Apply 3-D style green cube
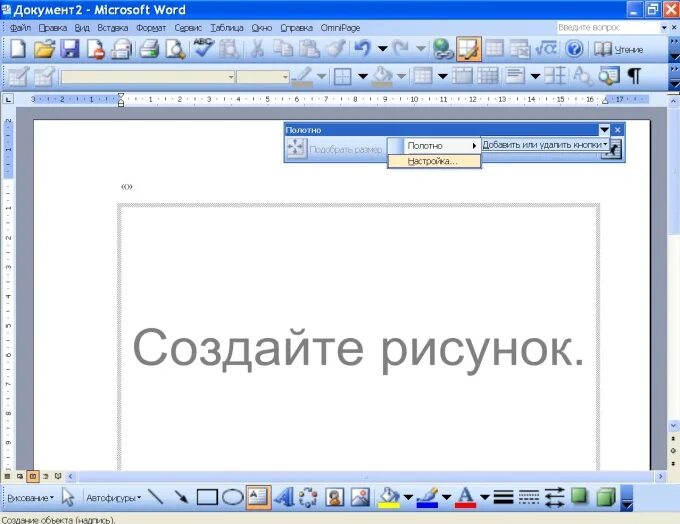 click(x=606, y=497)
